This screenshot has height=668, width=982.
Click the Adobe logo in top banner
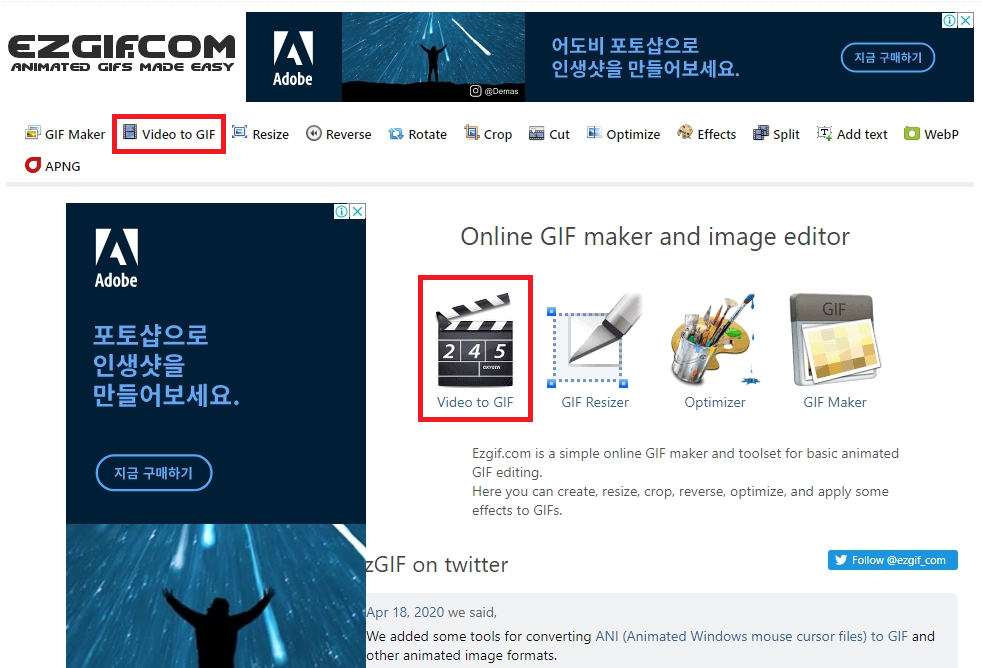tap(293, 58)
